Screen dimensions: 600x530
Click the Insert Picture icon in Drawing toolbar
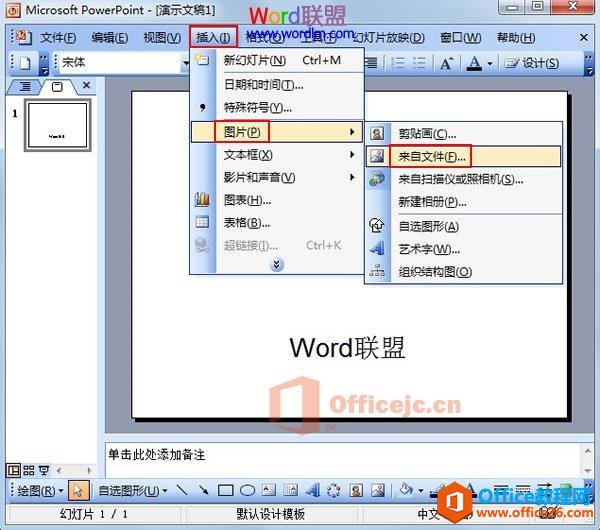pos(378,490)
